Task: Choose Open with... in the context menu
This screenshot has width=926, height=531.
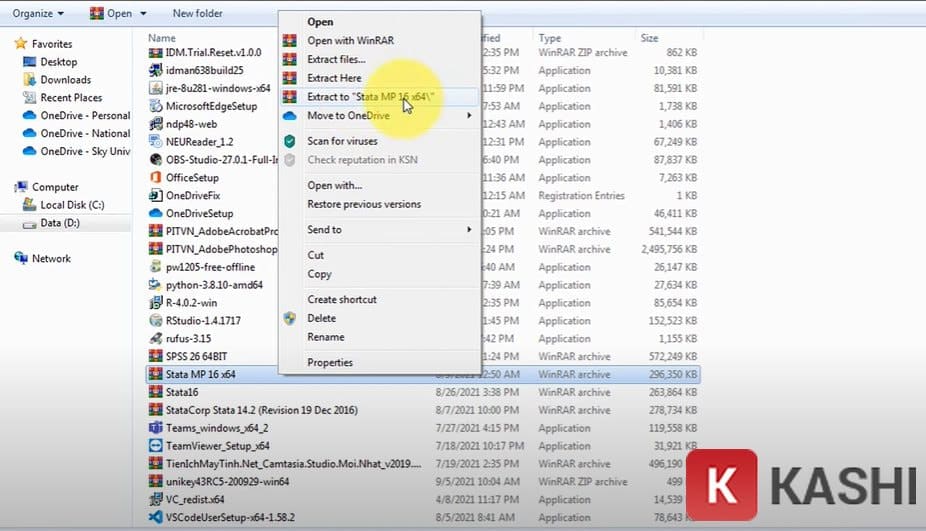Action: click(x=334, y=185)
